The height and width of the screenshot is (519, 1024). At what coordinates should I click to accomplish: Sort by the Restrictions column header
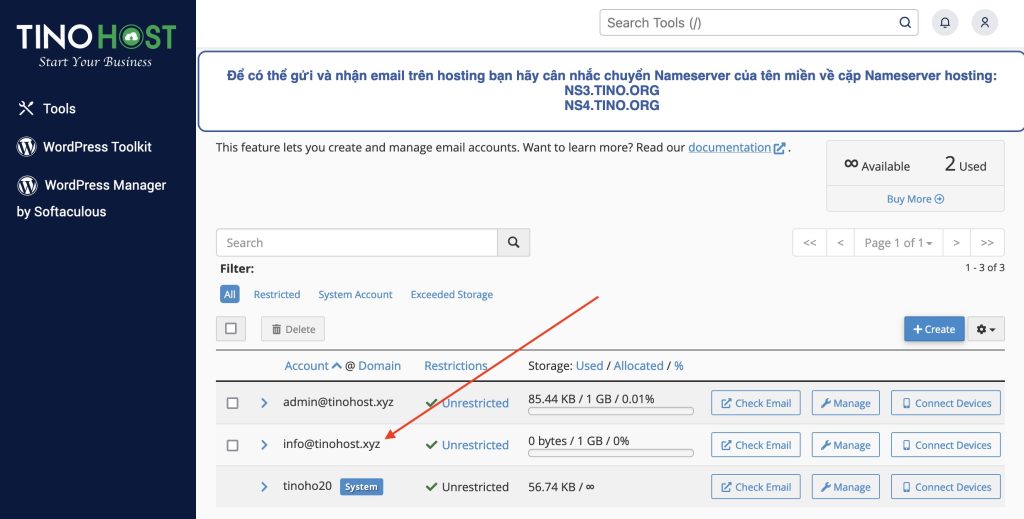[x=456, y=366]
